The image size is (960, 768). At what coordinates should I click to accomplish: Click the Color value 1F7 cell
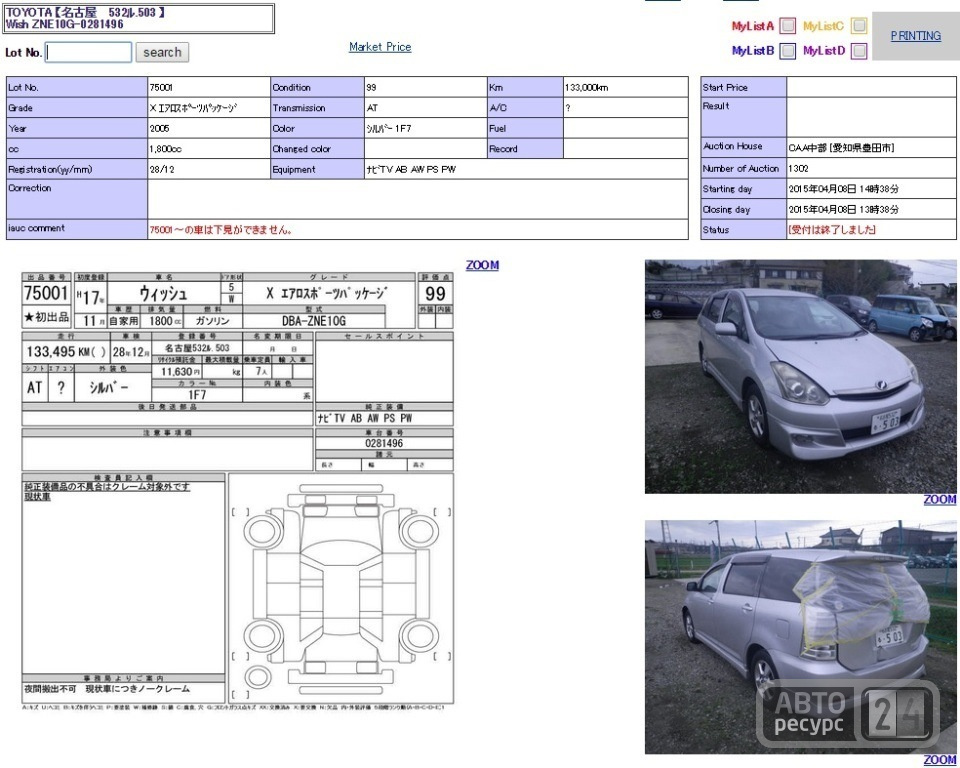pos(426,128)
